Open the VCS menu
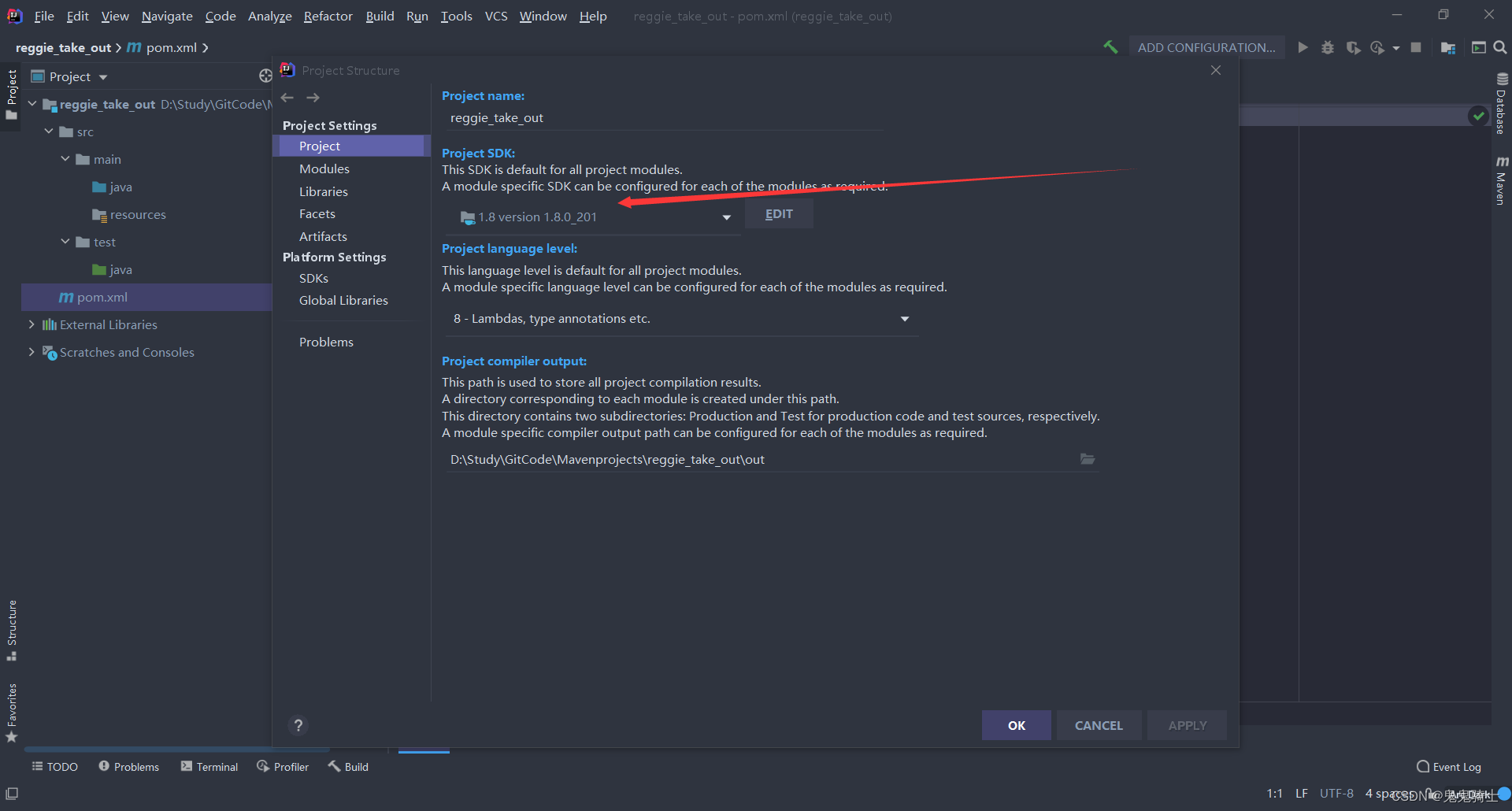The image size is (1512, 811). pyautogui.click(x=496, y=16)
